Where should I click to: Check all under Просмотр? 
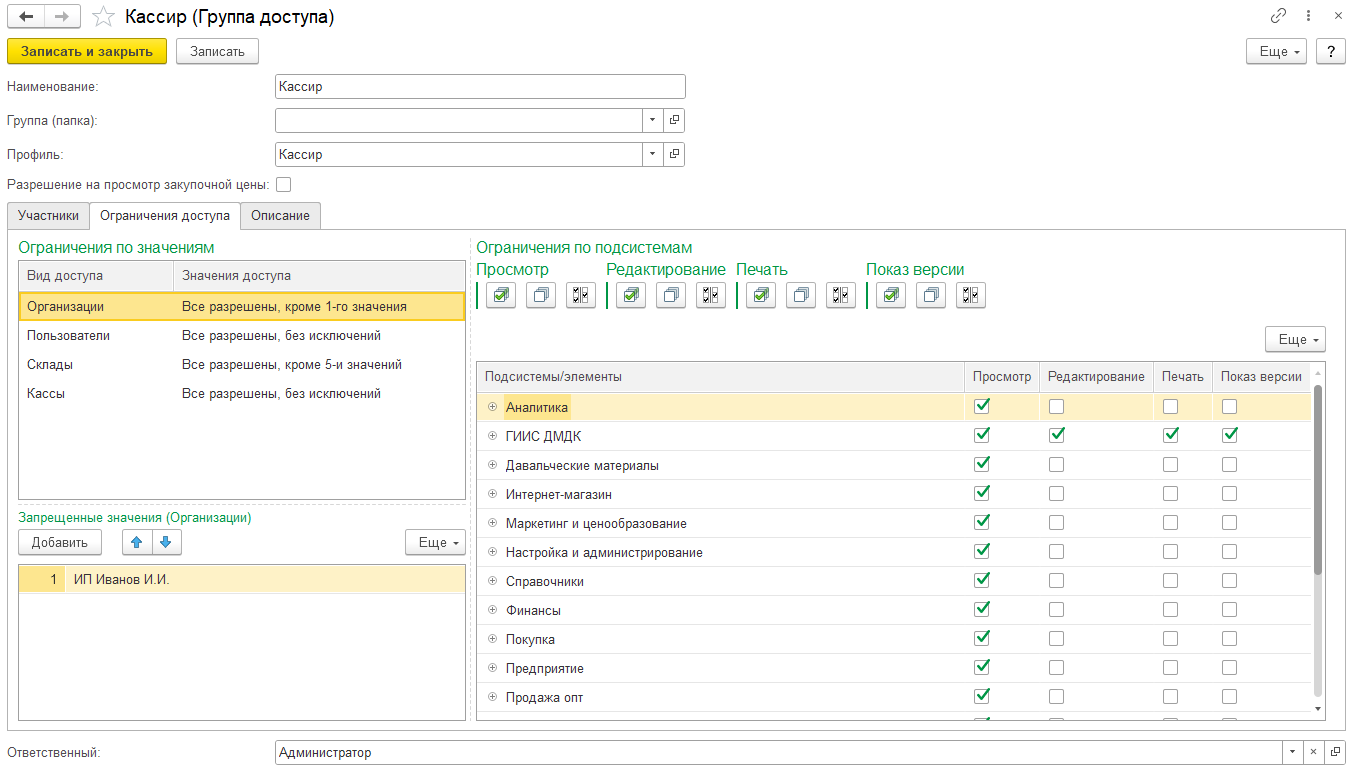click(501, 295)
